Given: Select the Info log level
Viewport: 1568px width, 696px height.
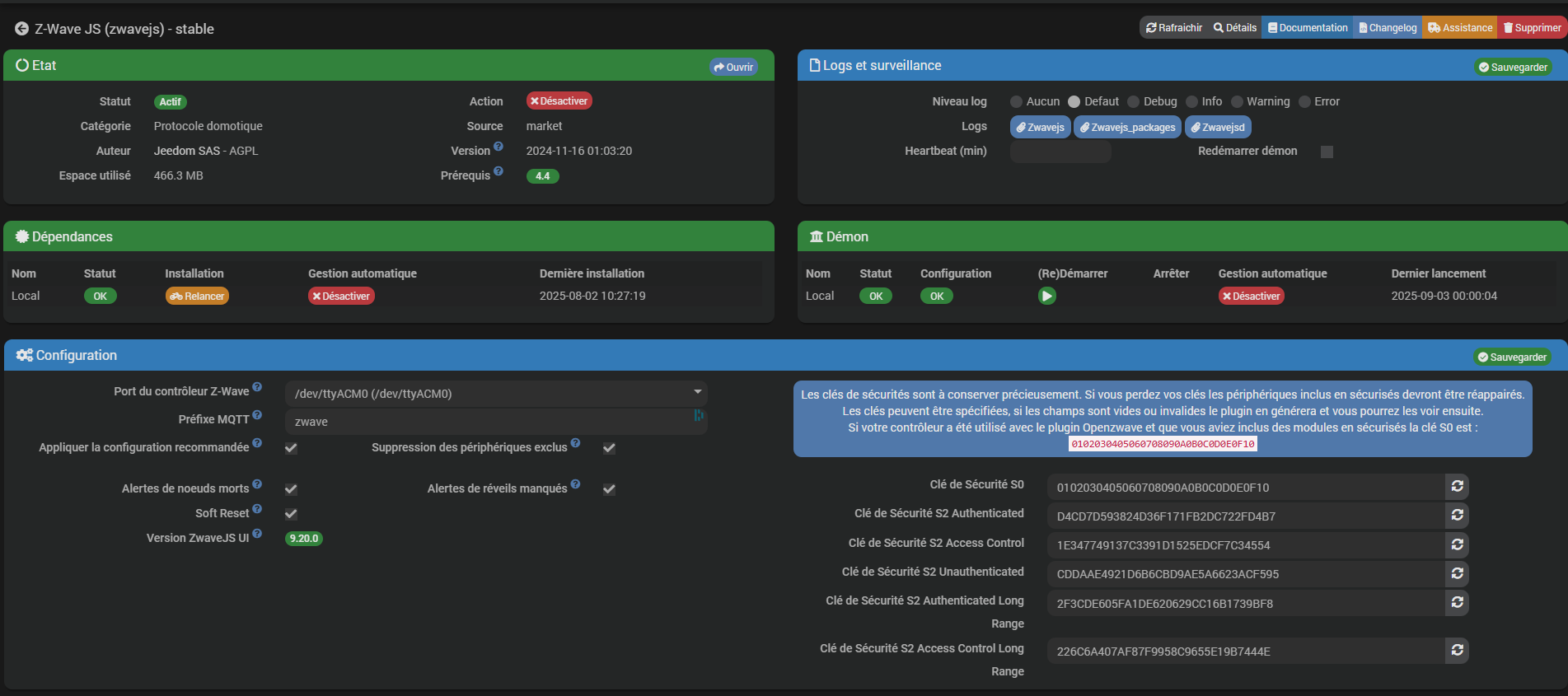Looking at the screenshot, I should [x=1191, y=102].
